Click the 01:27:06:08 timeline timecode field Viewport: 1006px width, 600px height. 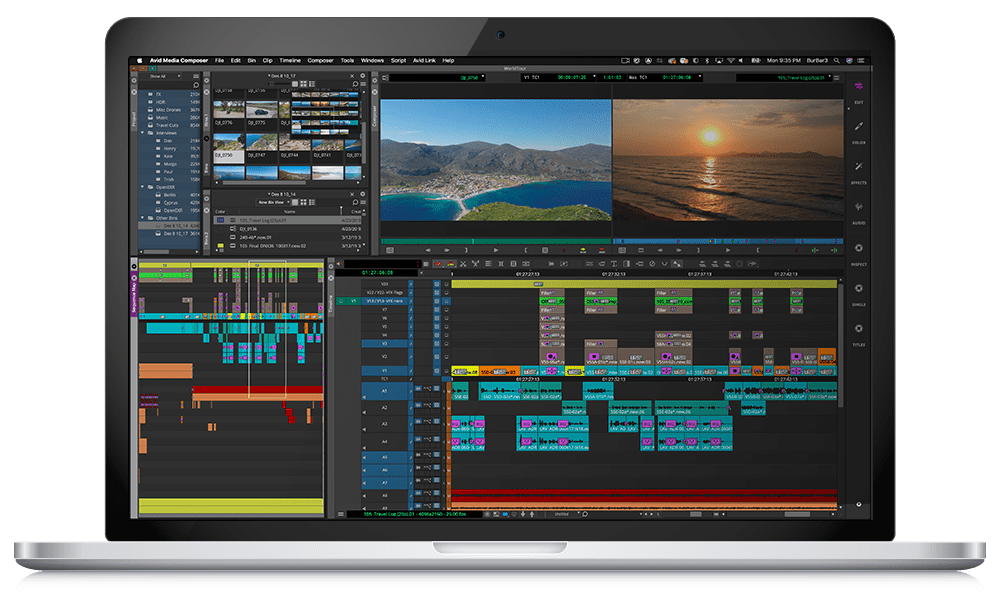click(x=377, y=273)
